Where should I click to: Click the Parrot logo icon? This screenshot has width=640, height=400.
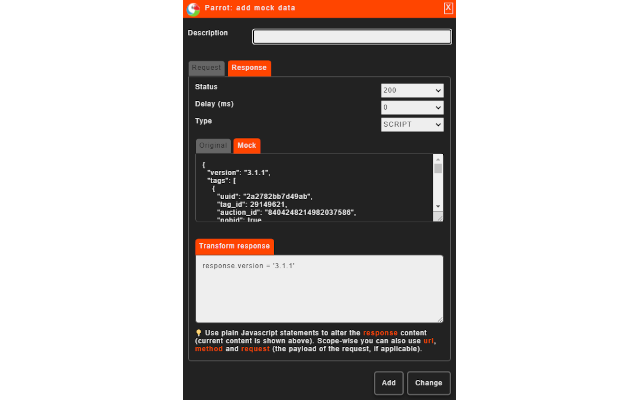pyautogui.click(x=193, y=9)
